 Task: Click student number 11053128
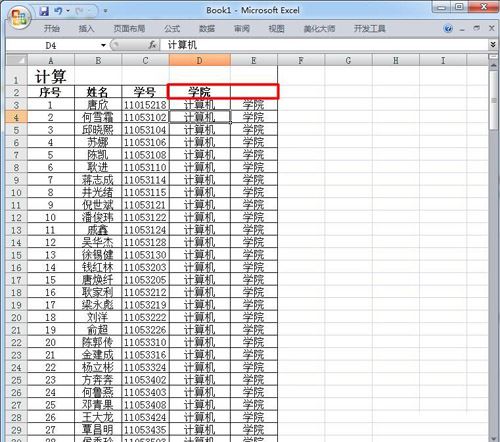(x=145, y=242)
